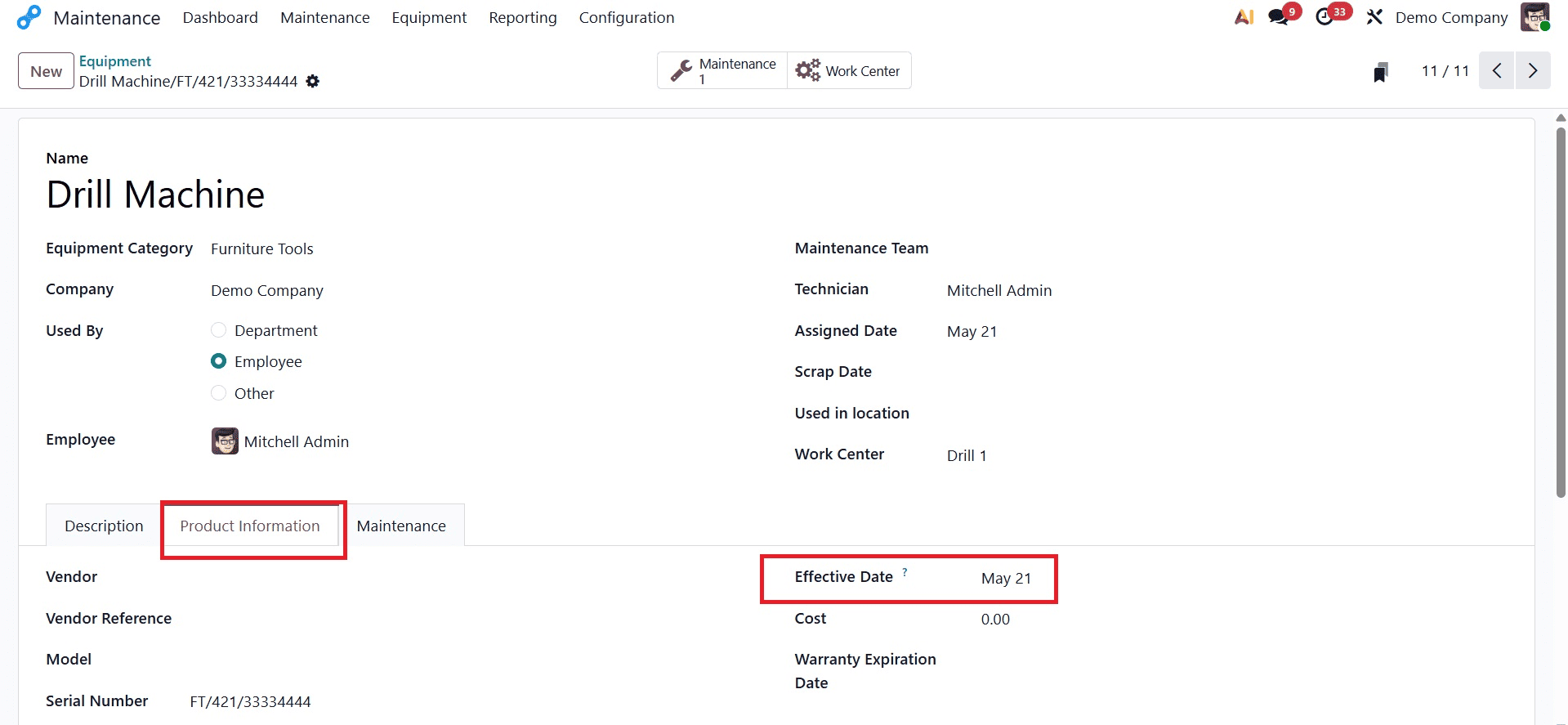Viewport: 1568px width, 725px height.
Task: Click the 11 / 11 pager counter
Action: (1445, 71)
